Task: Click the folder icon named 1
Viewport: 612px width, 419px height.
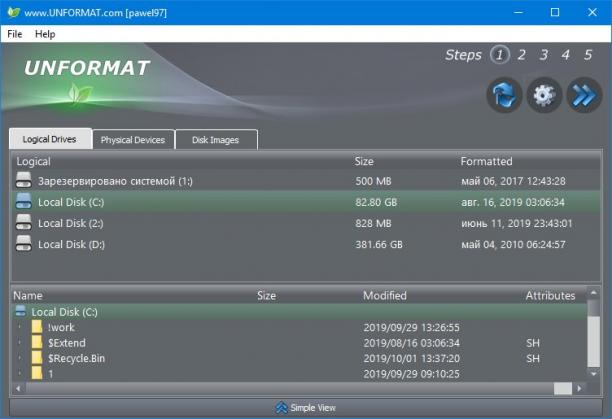Action: tap(37, 373)
